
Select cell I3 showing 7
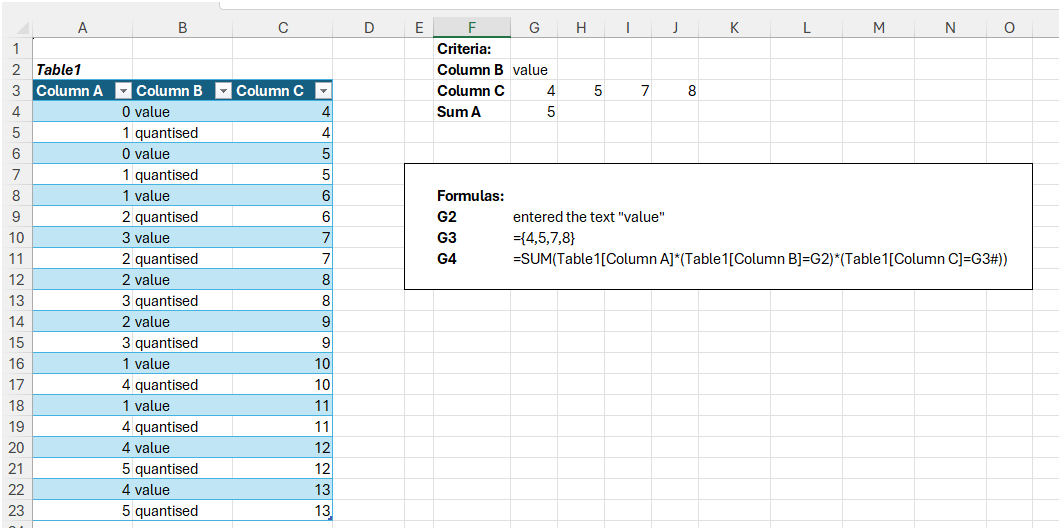(x=628, y=91)
